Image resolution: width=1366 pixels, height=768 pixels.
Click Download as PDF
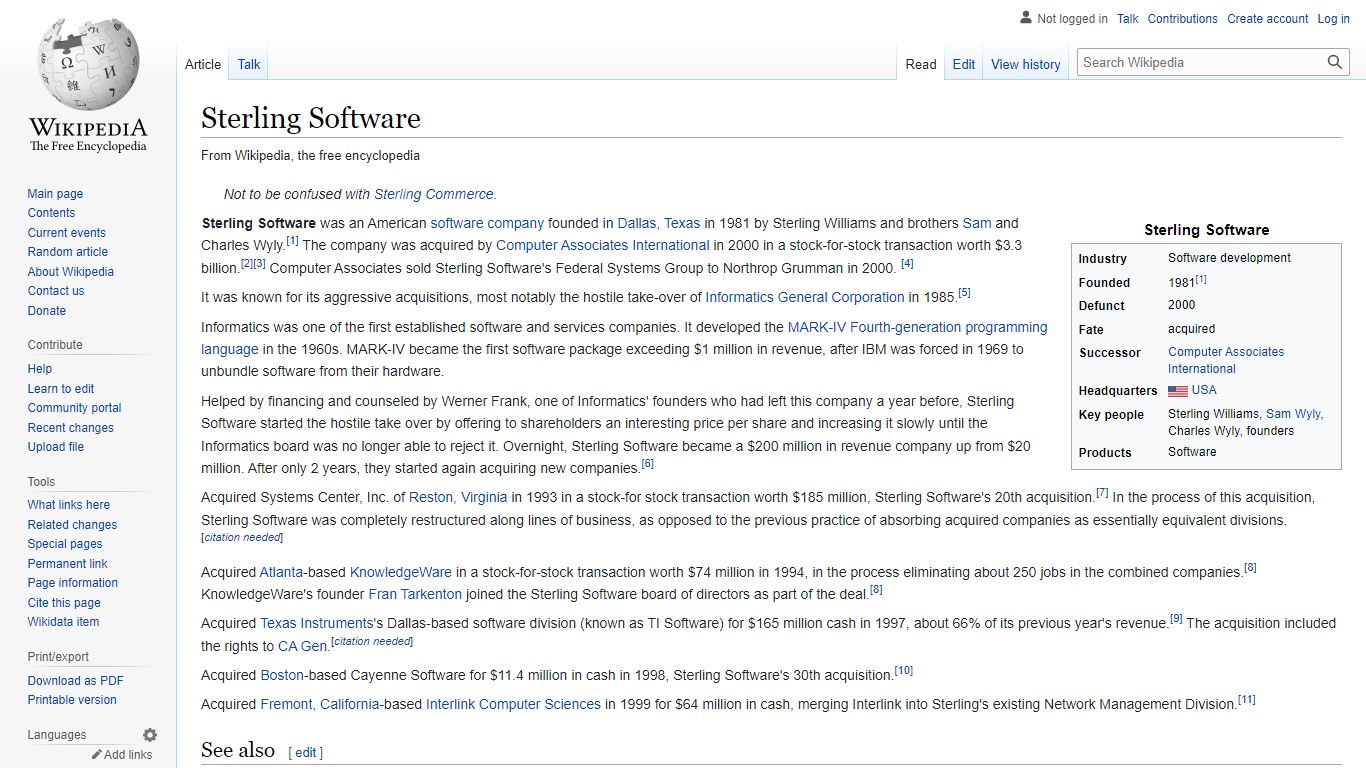click(x=76, y=681)
